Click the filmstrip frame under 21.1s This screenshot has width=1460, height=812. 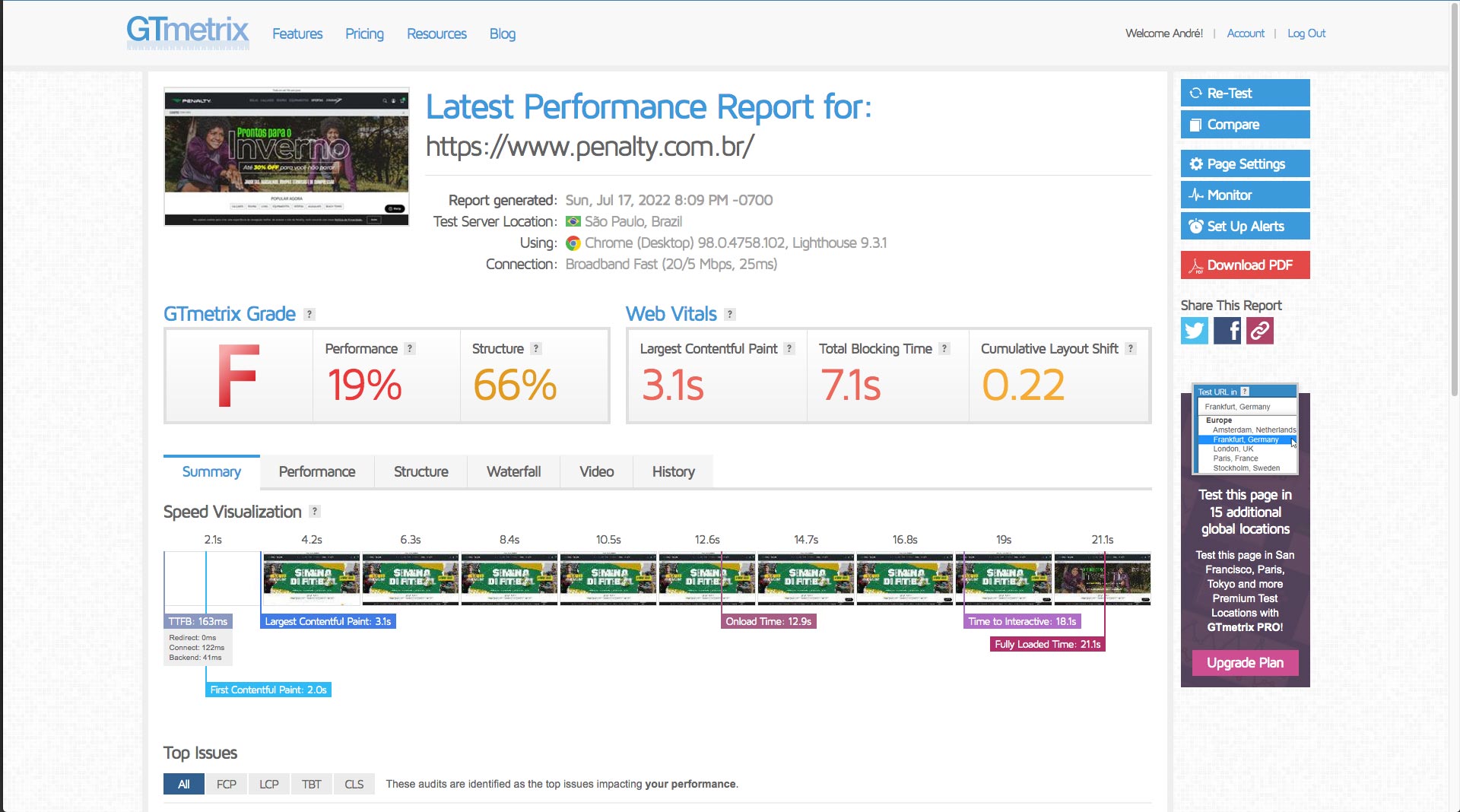tap(1102, 579)
